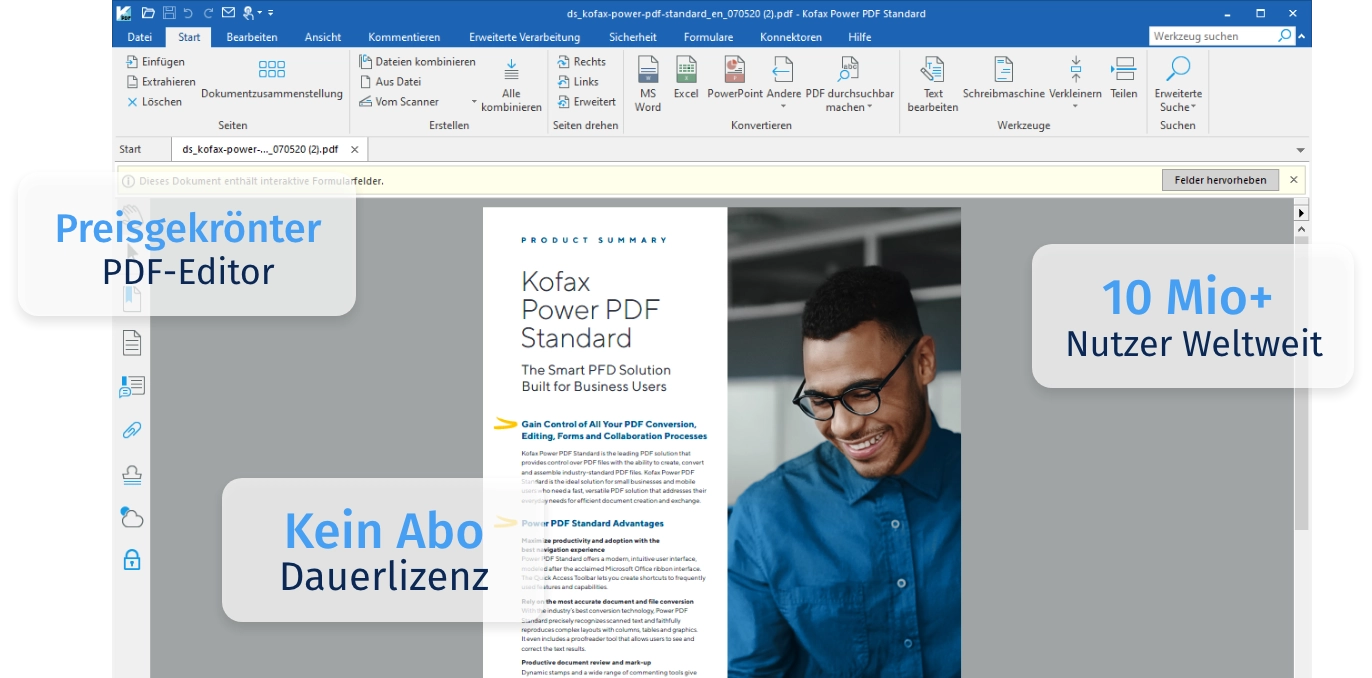1372x678 pixels.
Task: Convert to Excel
Action: (x=686, y=78)
